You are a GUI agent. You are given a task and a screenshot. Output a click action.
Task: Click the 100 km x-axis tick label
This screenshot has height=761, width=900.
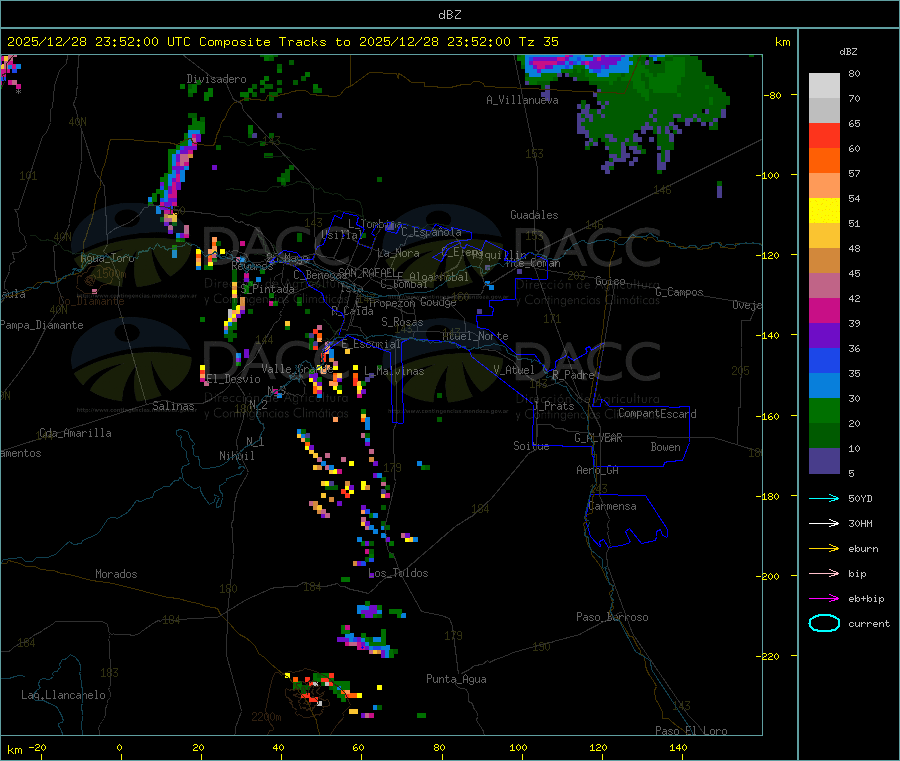tap(518, 747)
